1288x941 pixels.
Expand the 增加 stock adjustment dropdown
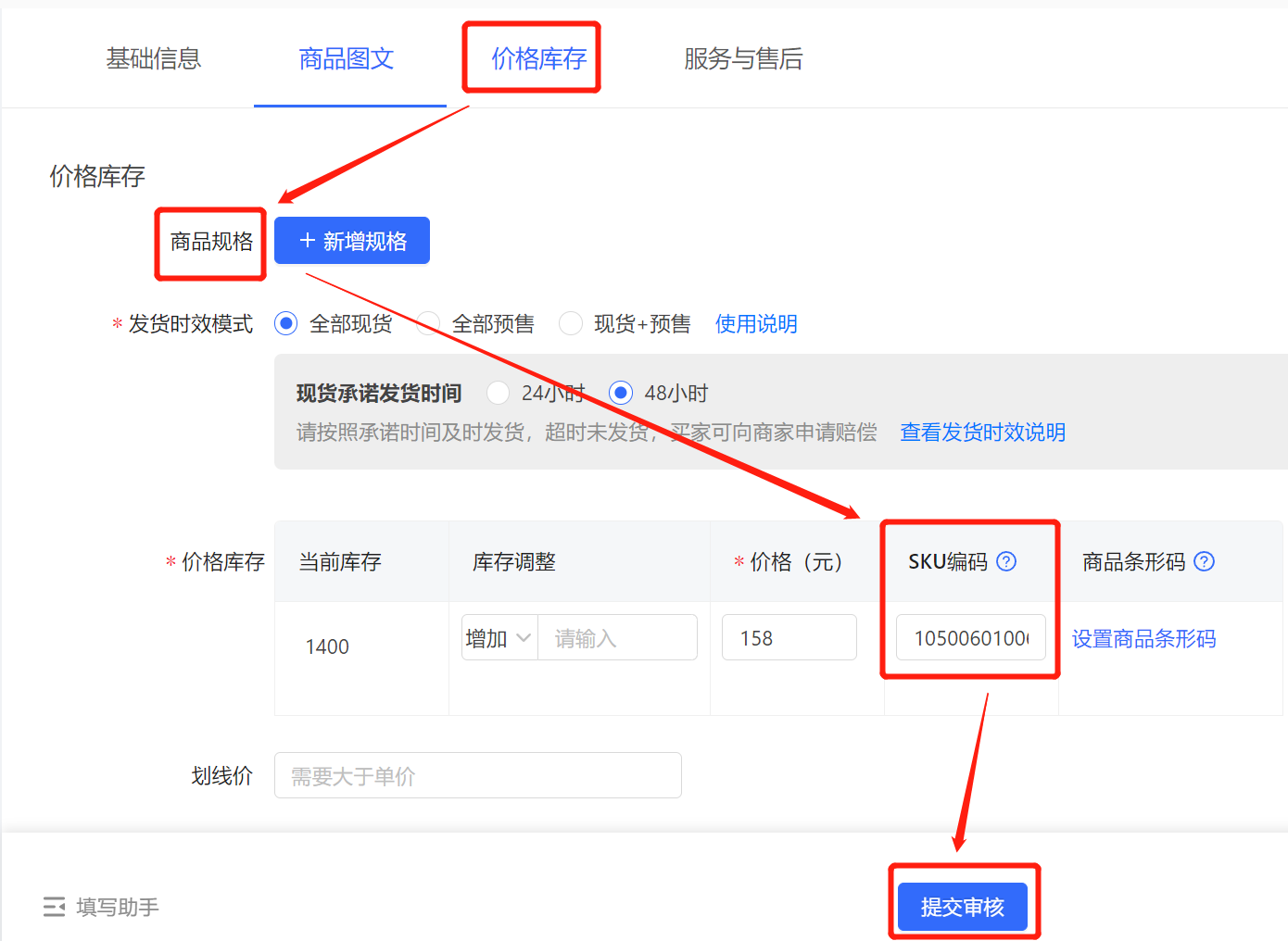499,638
